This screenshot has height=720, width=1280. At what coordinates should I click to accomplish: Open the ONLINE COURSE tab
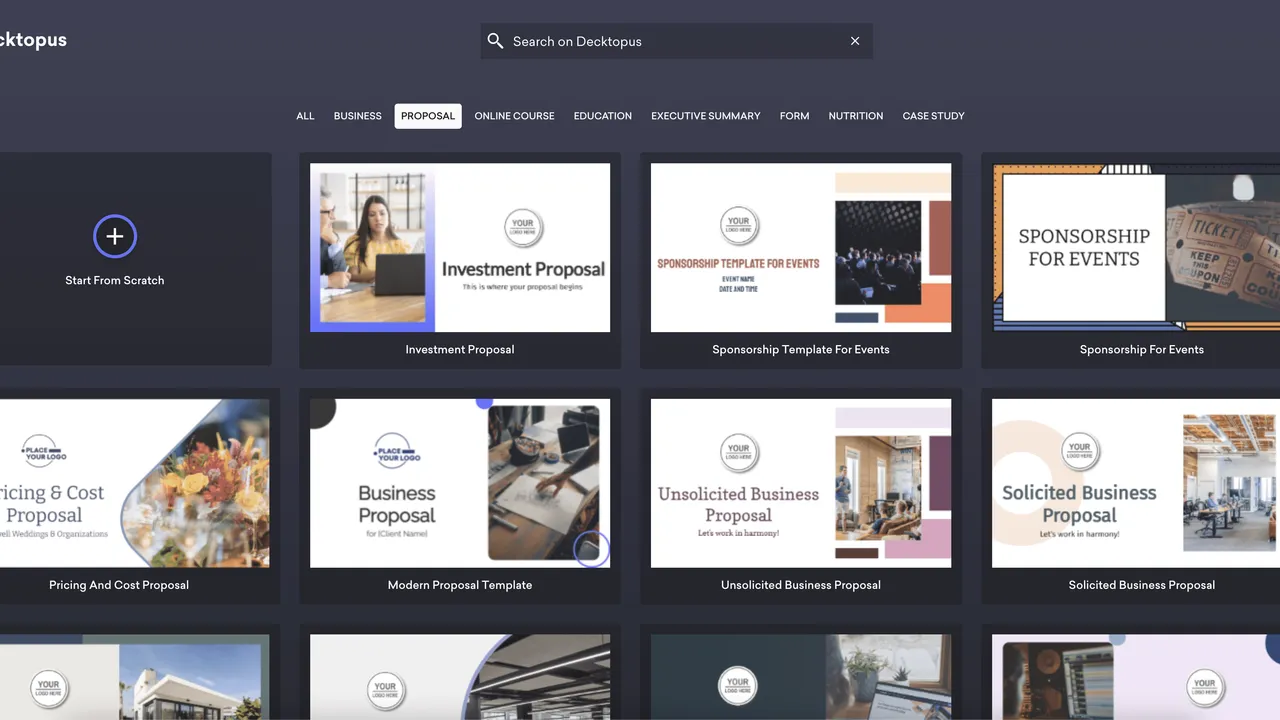click(514, 116)
